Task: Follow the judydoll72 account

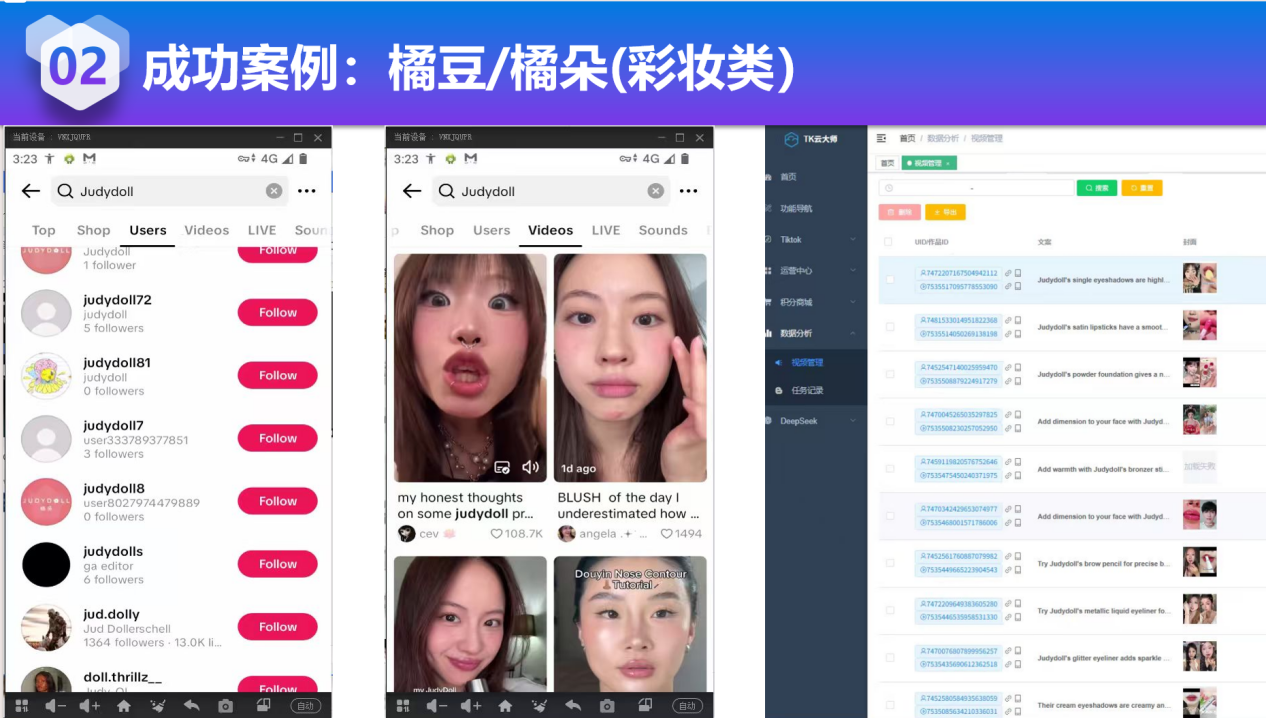Action: click(277, 312)
